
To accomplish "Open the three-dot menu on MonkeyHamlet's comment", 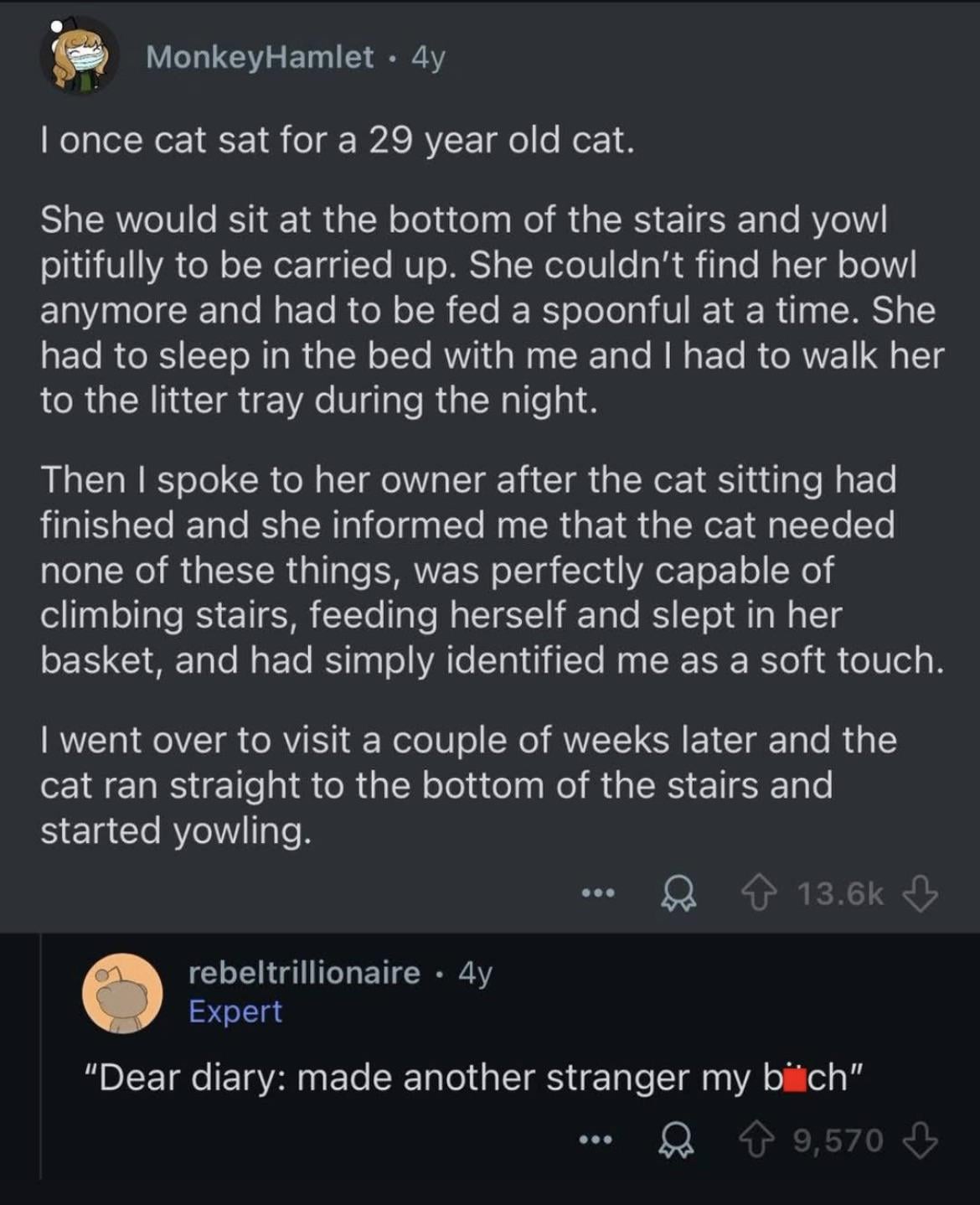I will tap(598, 893).
